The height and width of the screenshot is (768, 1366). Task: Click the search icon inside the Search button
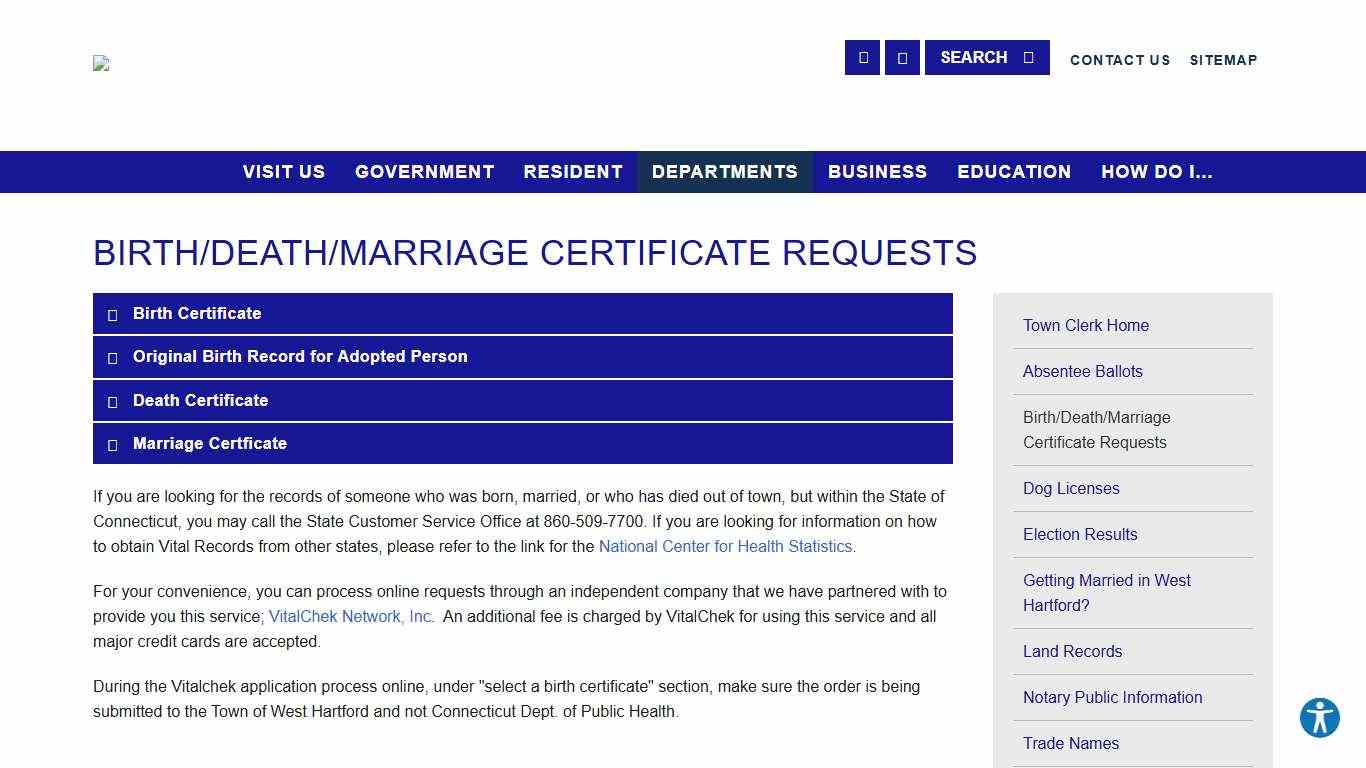1029,57
